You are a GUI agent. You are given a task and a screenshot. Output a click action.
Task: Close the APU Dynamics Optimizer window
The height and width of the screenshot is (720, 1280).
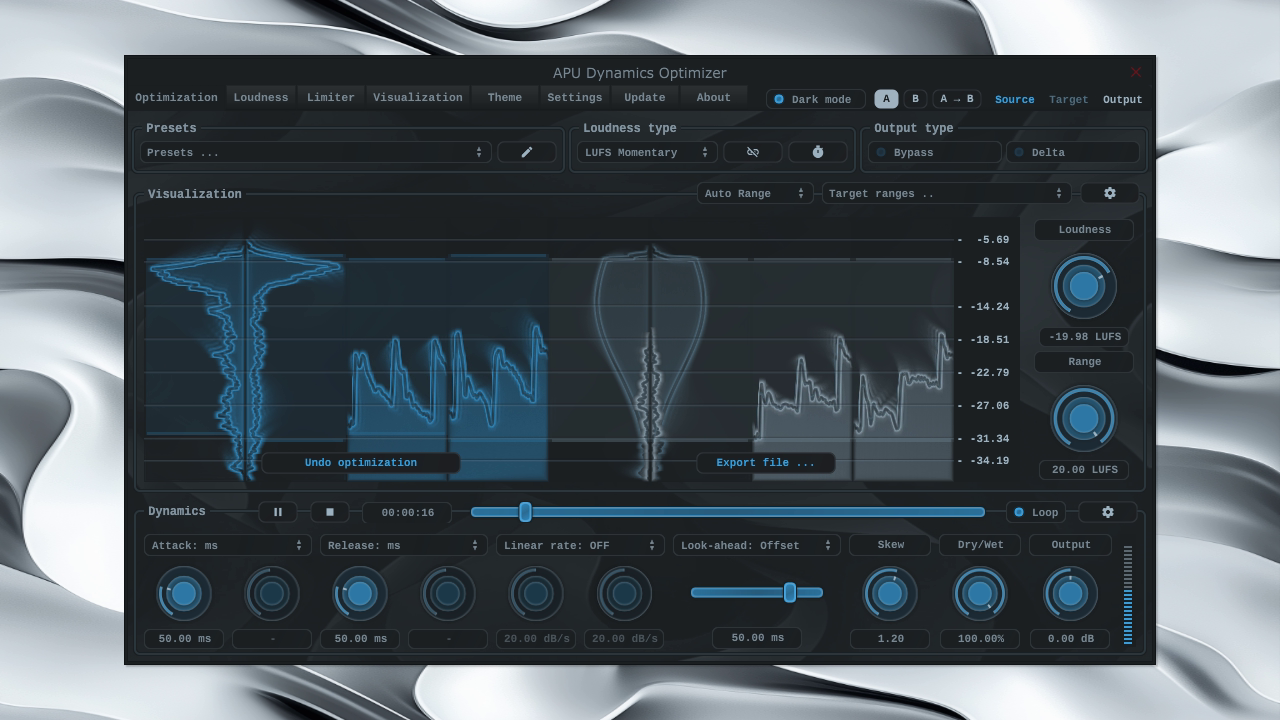(x=1135, y=72)
